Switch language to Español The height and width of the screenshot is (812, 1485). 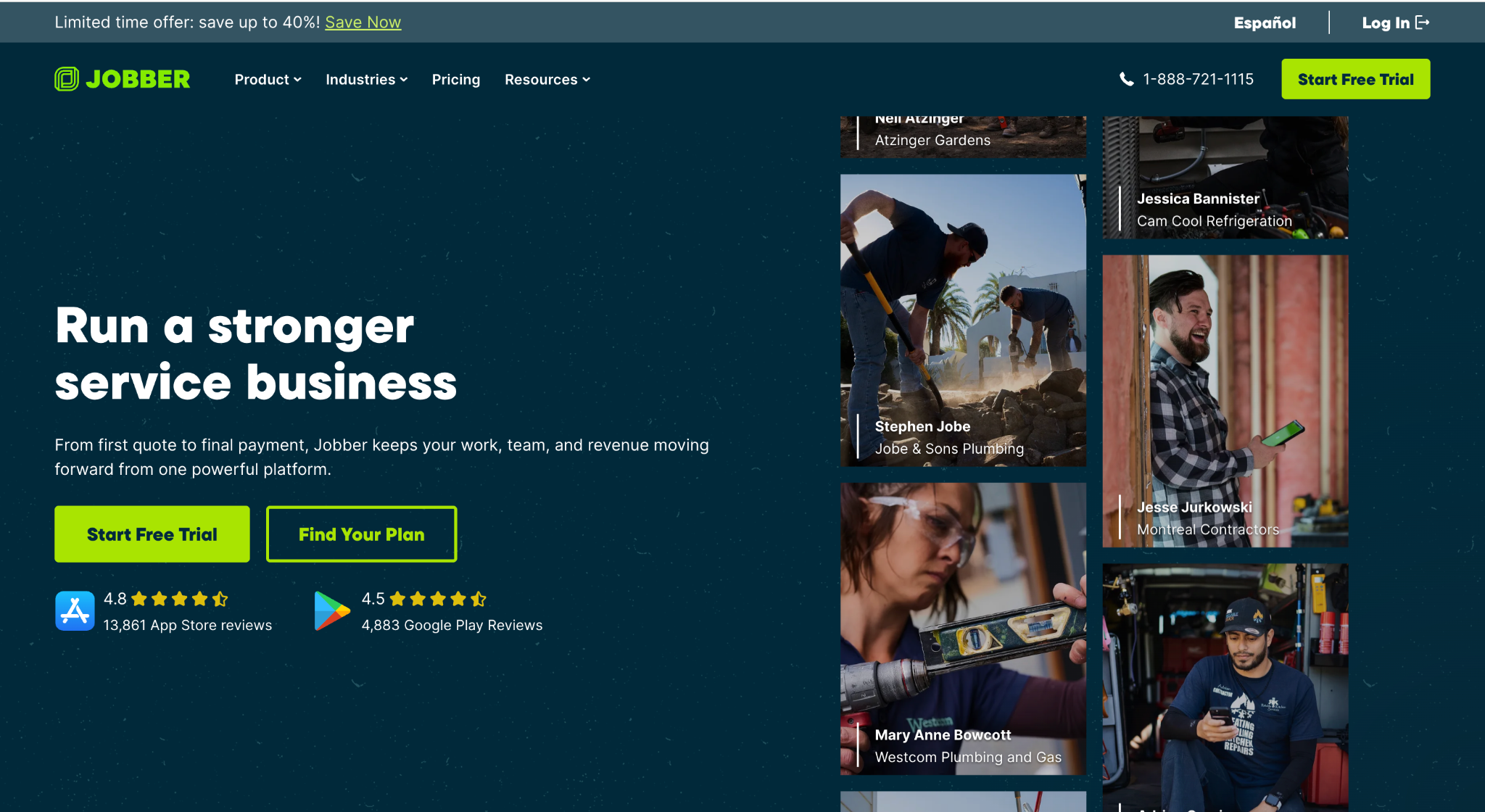(x=1265, y=22)
